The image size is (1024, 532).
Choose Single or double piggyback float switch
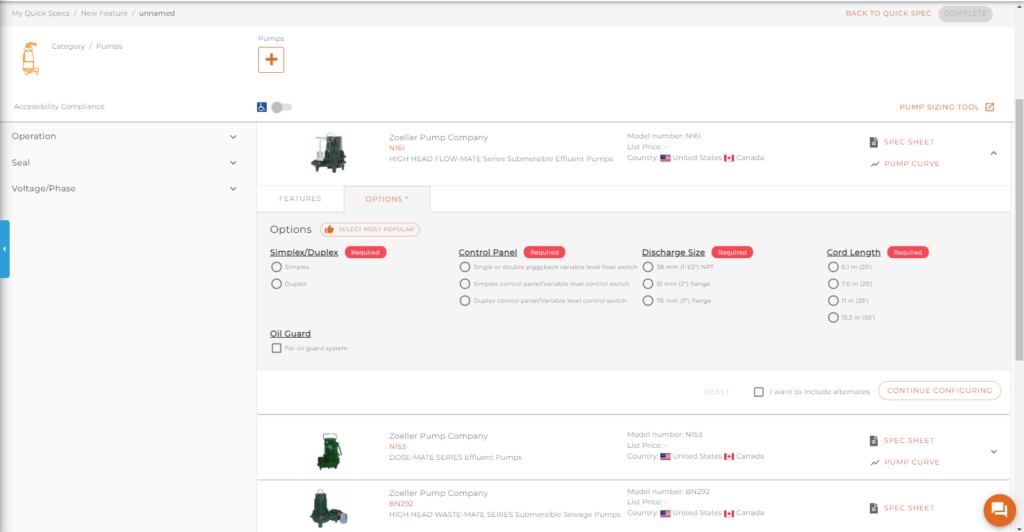coord(464,267)
